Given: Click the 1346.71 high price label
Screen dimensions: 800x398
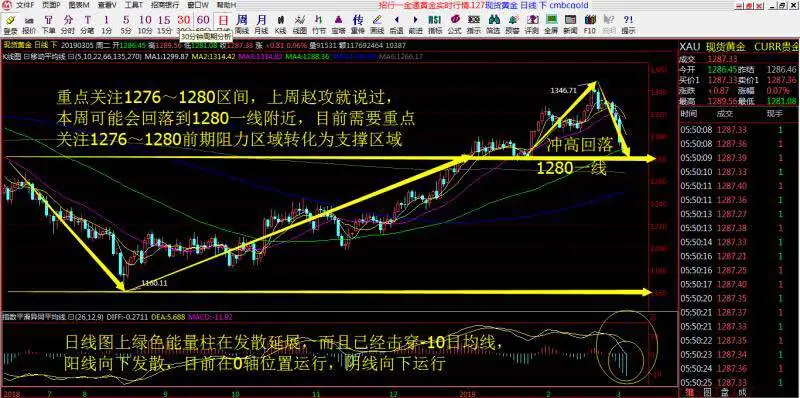Looking at the screenshot, I should click(x=563, y=90).
